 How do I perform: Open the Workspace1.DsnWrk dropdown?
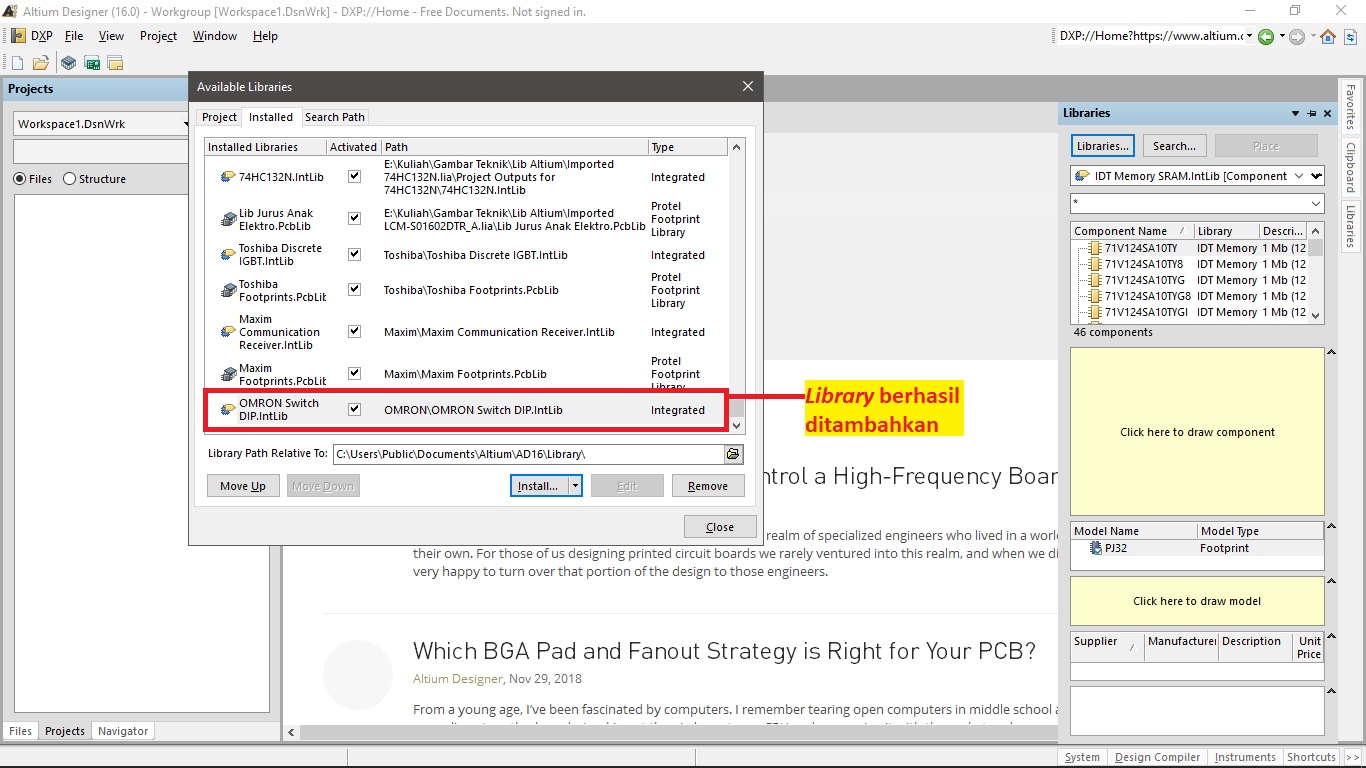point(184,124)
